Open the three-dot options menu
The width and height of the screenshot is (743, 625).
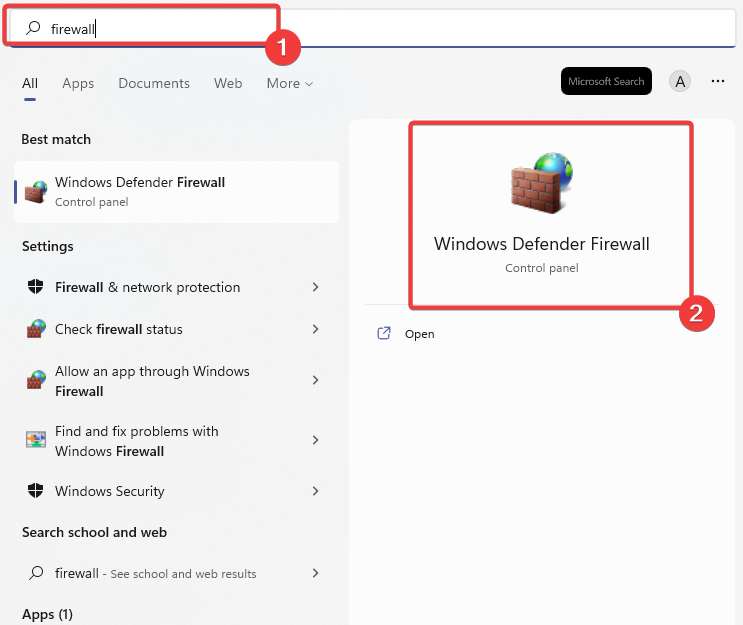717,82
